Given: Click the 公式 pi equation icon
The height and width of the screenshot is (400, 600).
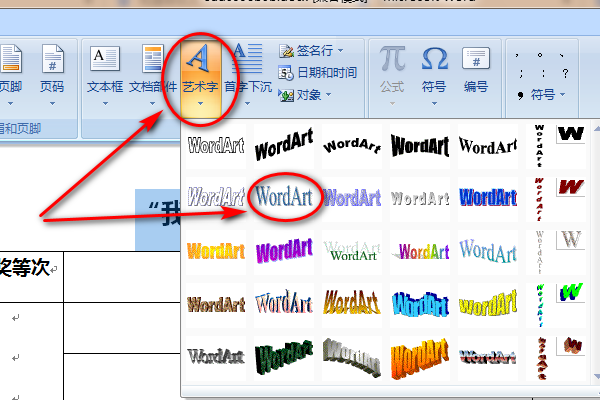Looking at the screenshot, I should (x=392, y=59).
